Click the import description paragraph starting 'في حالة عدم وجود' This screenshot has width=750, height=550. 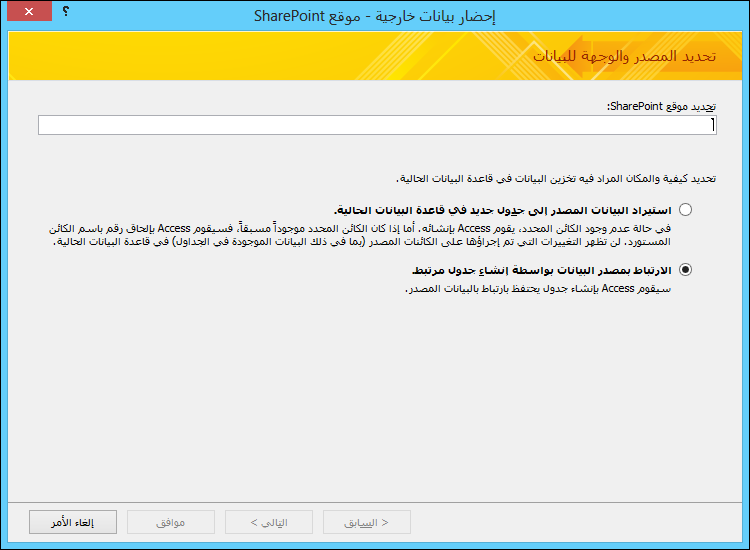click(360, 235)
